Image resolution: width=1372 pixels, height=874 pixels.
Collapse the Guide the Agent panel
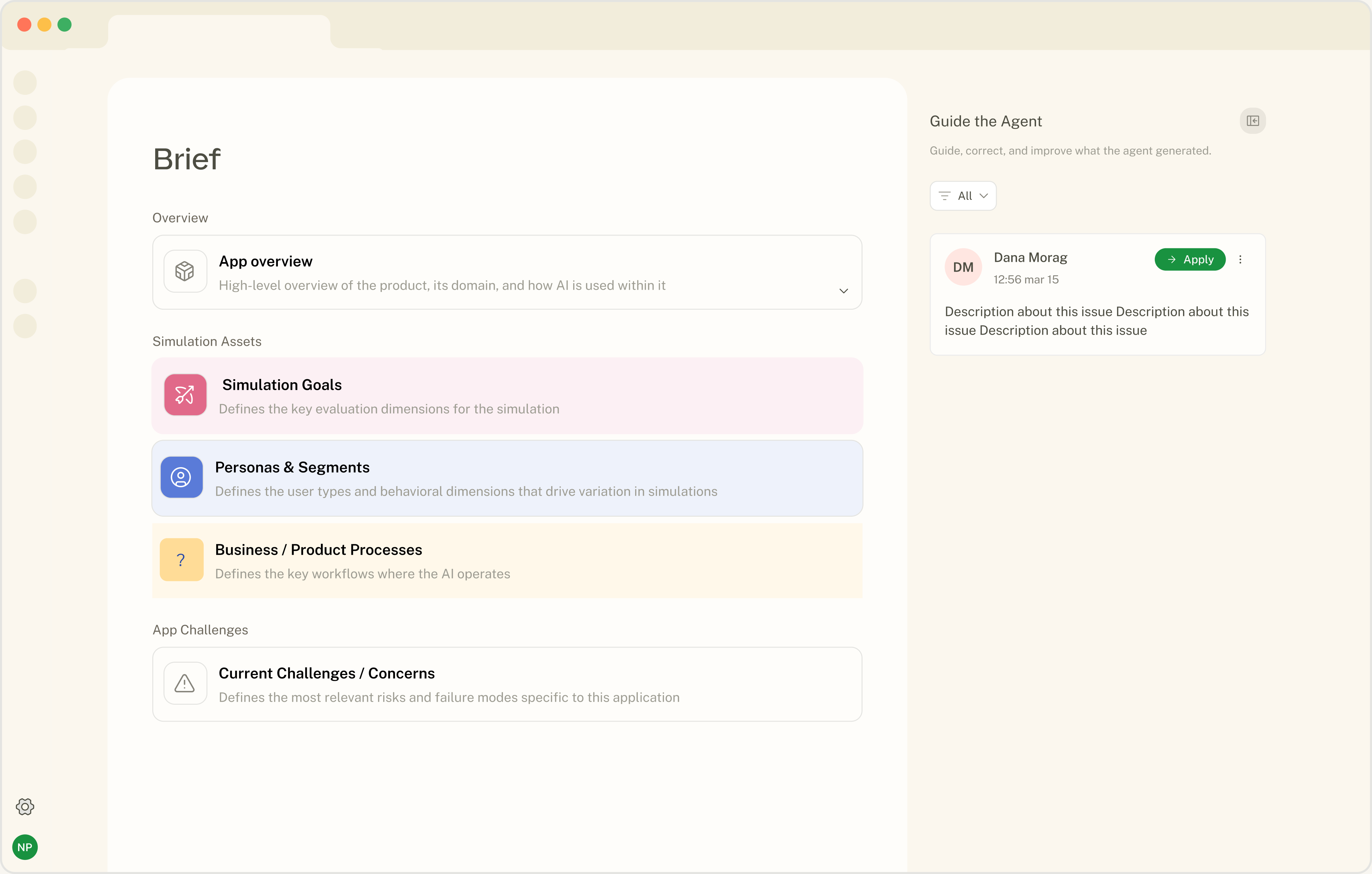click(x=1252, y=121)
